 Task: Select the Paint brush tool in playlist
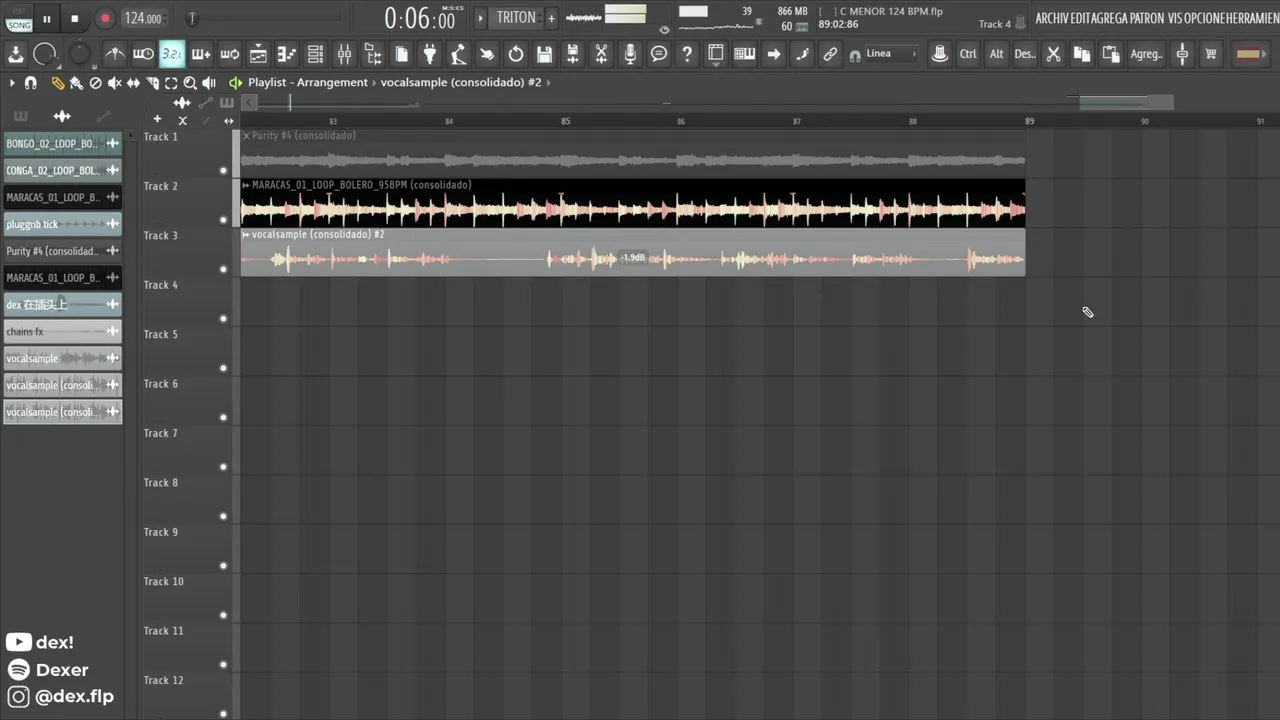[x=76, y=83]
